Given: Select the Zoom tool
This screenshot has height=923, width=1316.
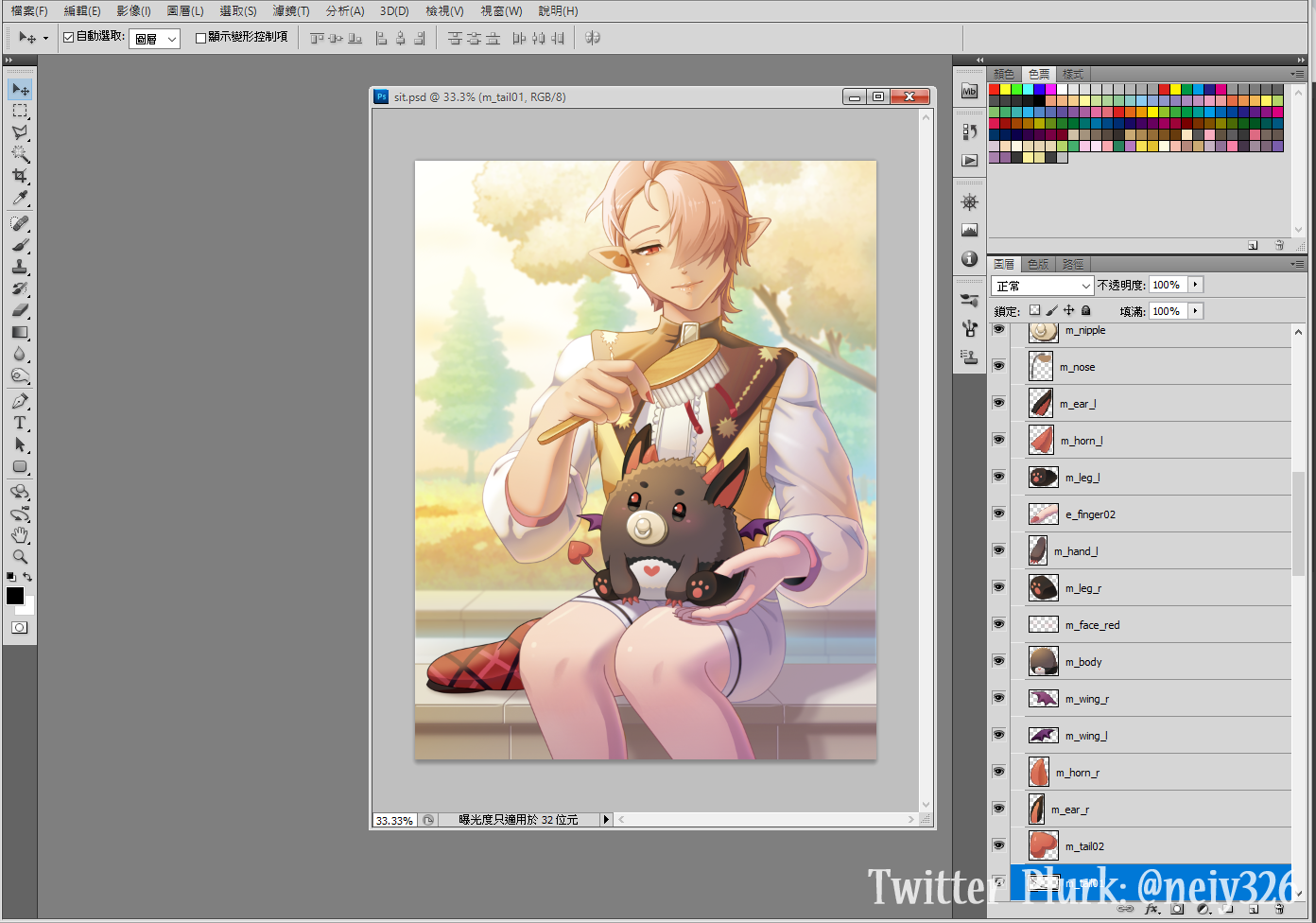Looking at the screenshot, I should pyautogui.click(x=20, y=557).
